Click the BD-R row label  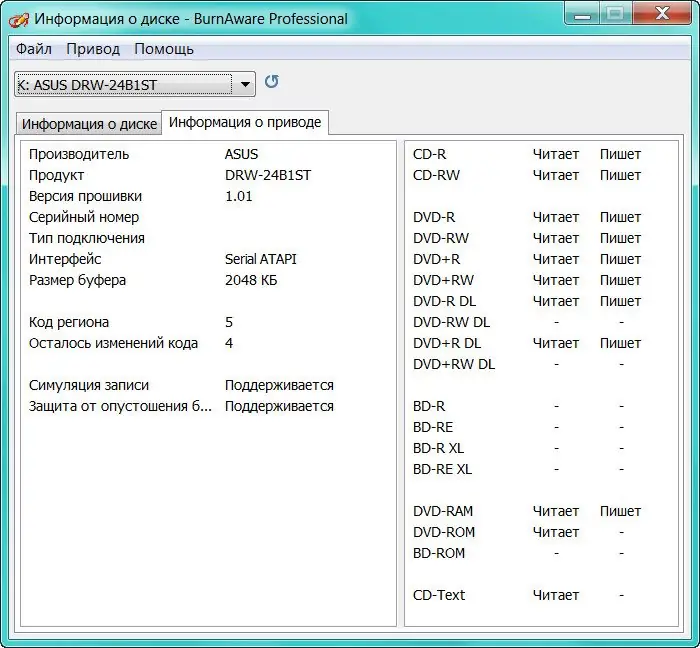click(x=429, y=406)
